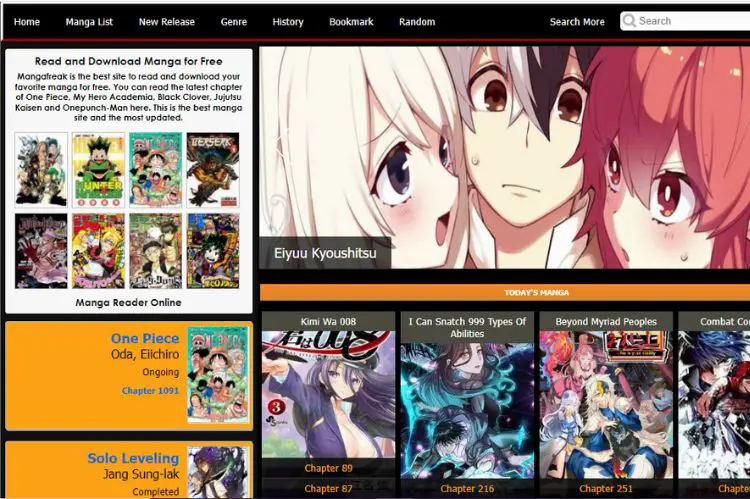Click author Oda, Eiichiro
The height and width of the screenshot is (499, 750).
click(145, 355)
